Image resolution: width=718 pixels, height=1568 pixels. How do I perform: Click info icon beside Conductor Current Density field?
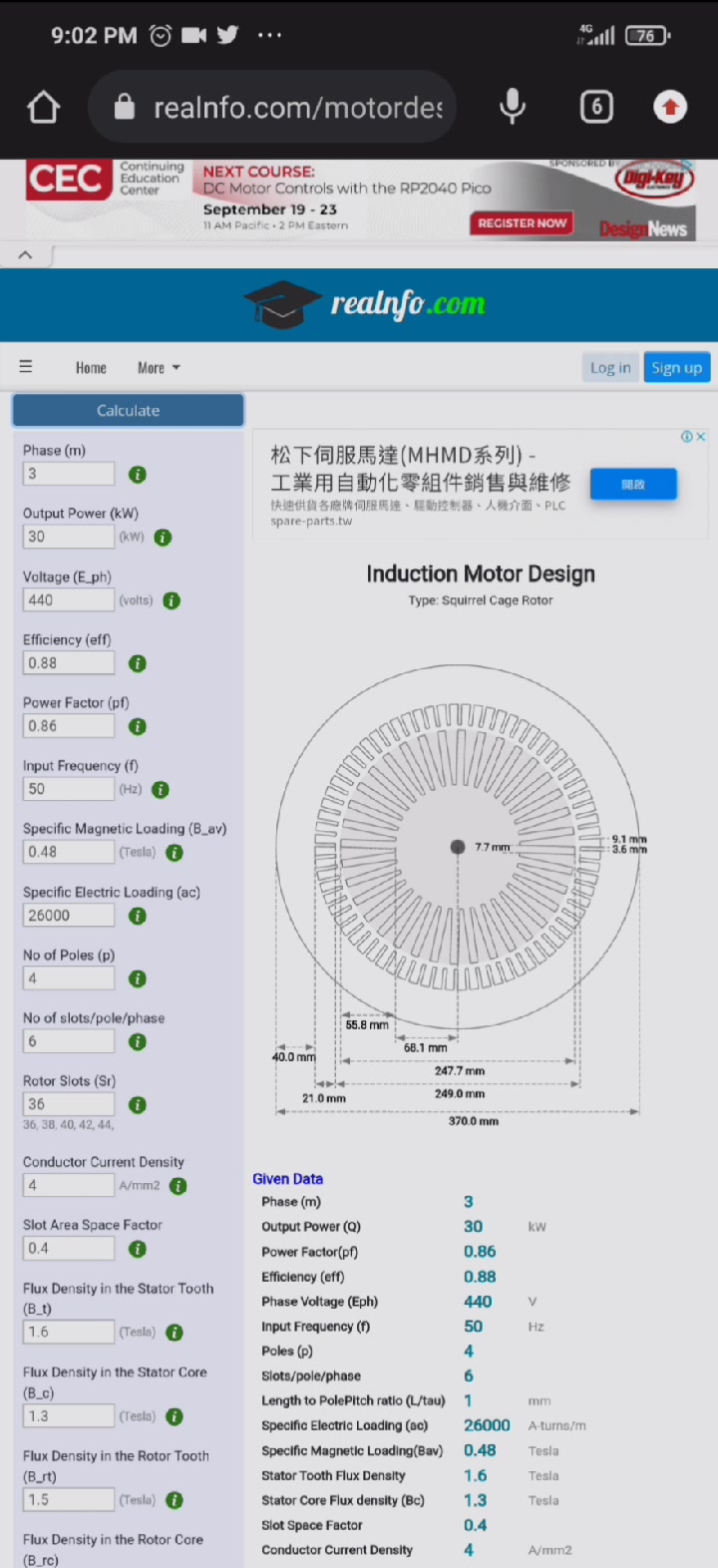(x=178, y=1186)
